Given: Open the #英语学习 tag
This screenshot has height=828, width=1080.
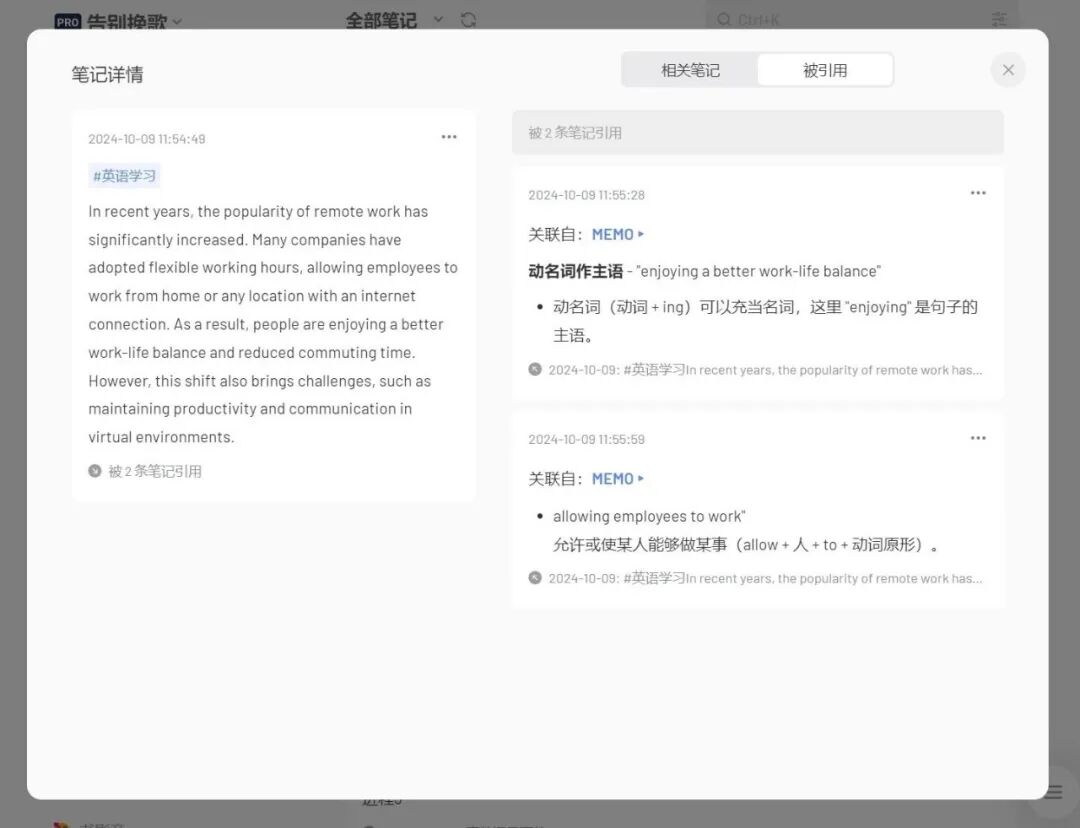Looking at the screenshot, I should [x=124, y=176].
